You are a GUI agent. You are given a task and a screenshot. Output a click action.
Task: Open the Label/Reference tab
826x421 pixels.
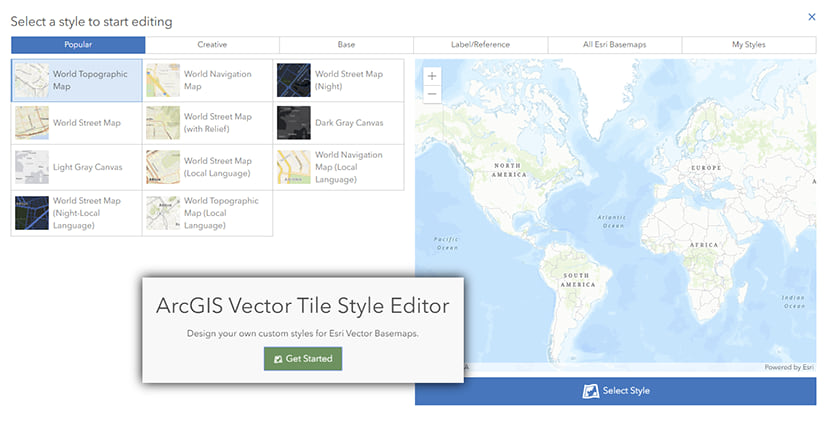coord(480,45)
